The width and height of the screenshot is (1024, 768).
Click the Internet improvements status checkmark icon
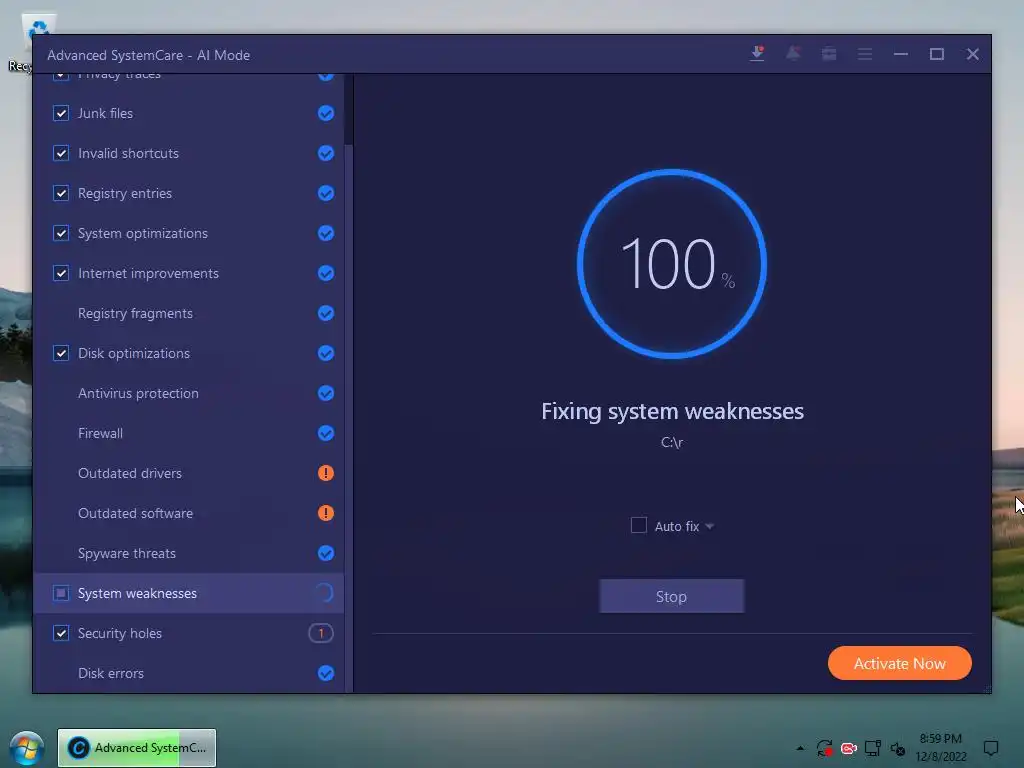point(326,273)
